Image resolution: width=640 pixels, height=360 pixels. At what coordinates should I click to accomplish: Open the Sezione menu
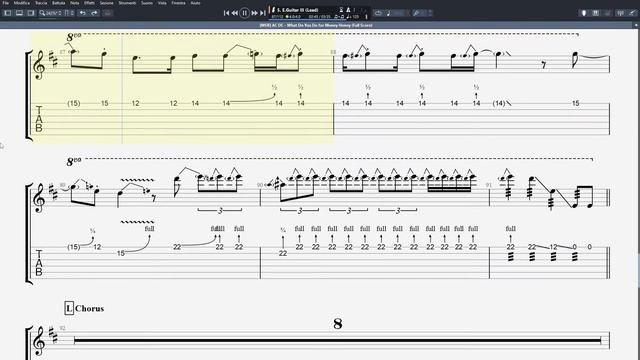[x=107, y=3]
